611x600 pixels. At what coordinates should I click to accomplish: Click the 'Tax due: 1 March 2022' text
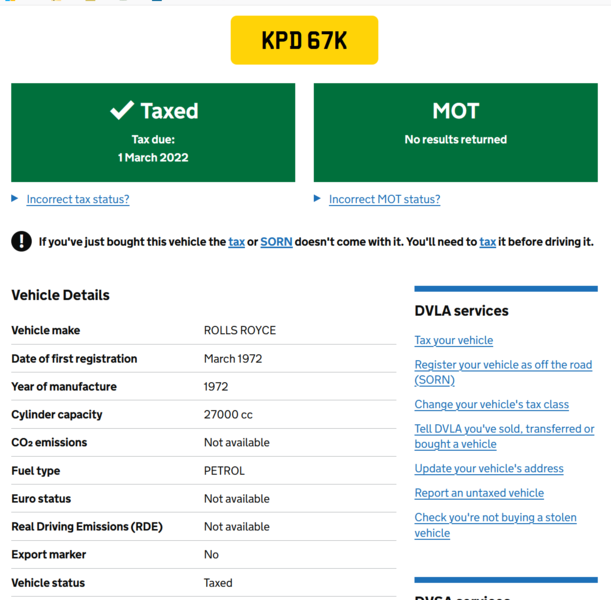click(153, 149)
